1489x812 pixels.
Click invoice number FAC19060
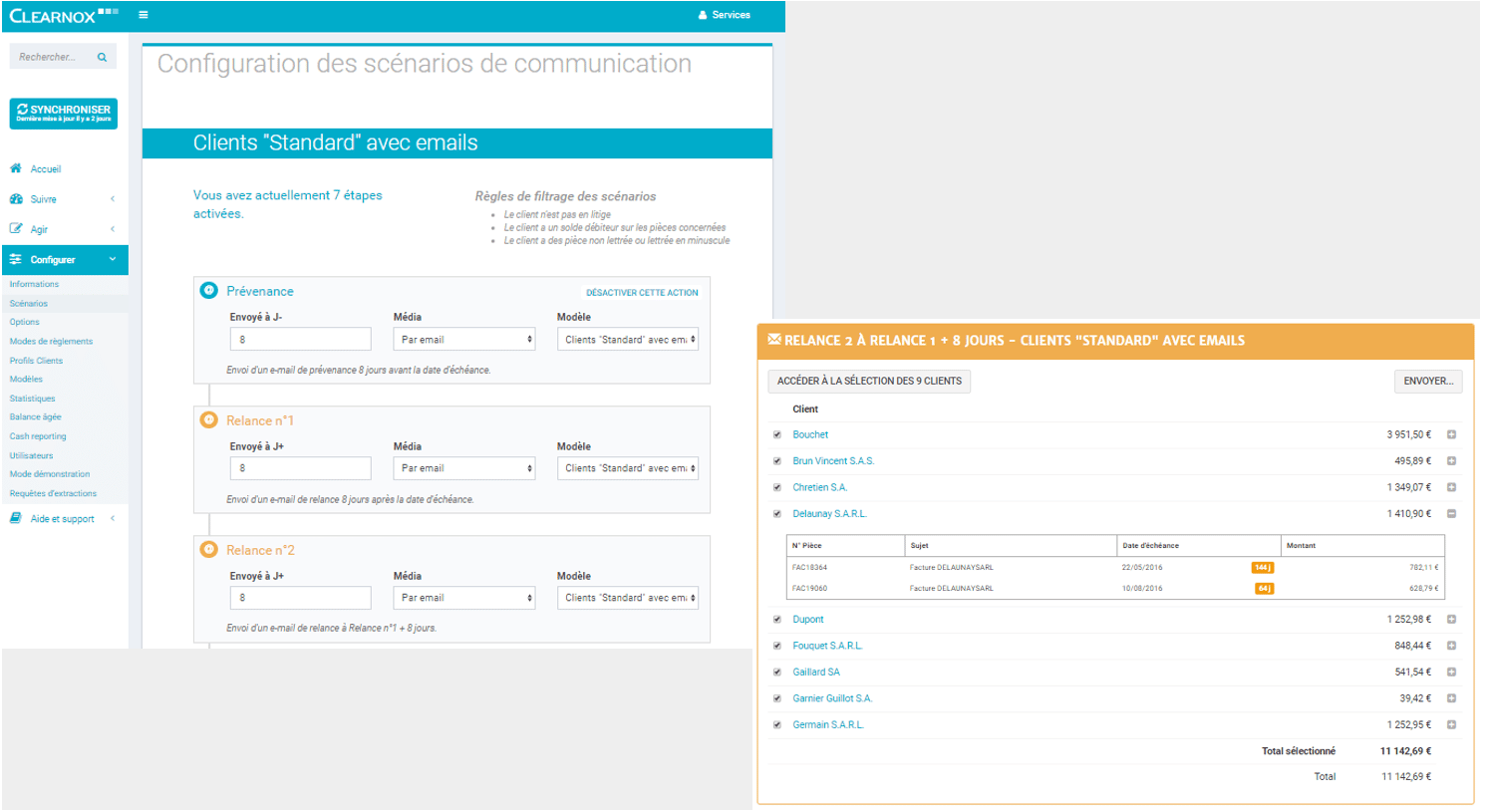pyautogui.click(x=809, y=588)
